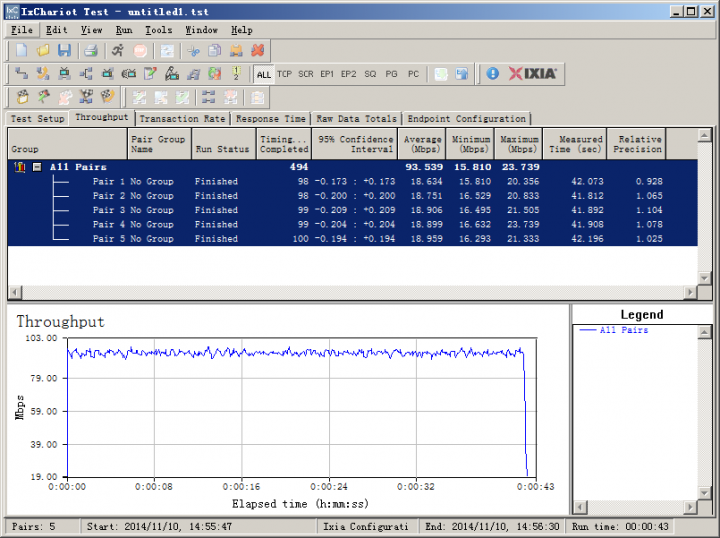This screenshot has width=720, height=538.
Task: Select the Pair 1 row
Action: [353, 182]
